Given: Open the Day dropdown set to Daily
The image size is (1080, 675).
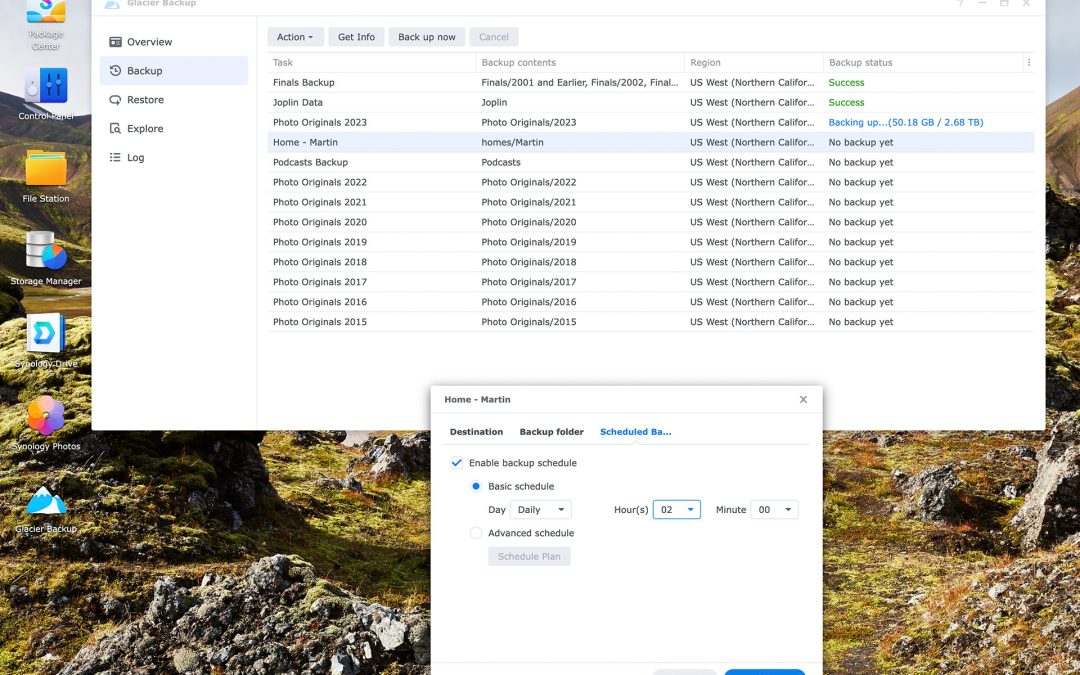Looking at the screenshot, I should coord(540,510).
